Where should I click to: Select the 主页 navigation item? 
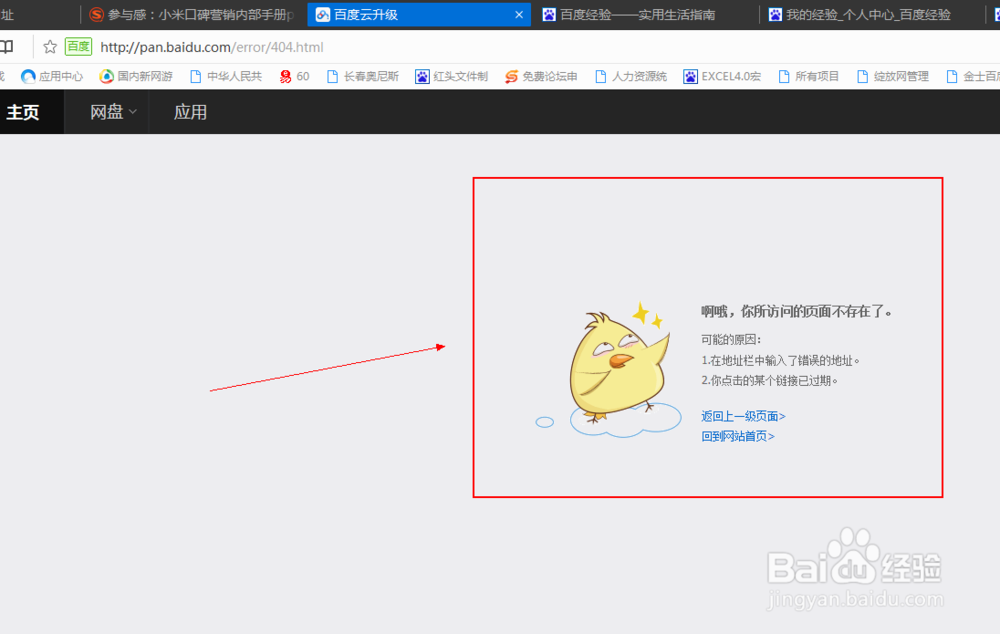23,112
